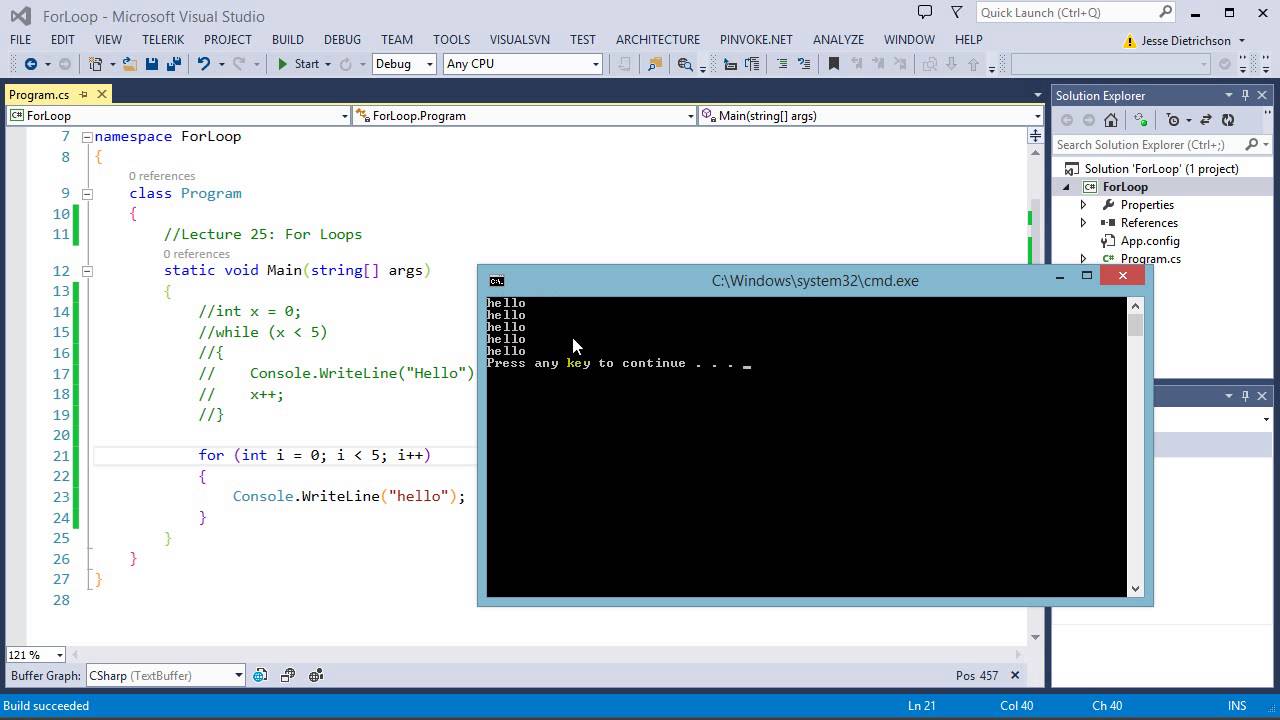Image resolution: width=1280 pixels, height=720 pixels.
Task: Close the Buffer Graph bar
Action: [1014, 676]
